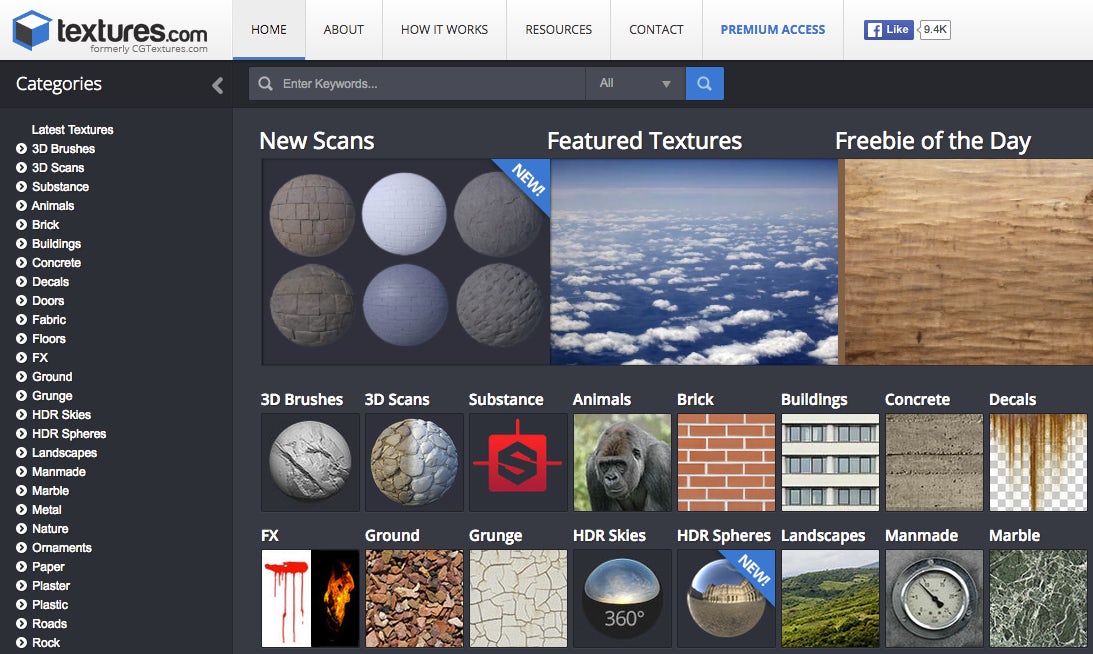
Task: Collapse the Categories sidebar with the chevron
Action: point(217,85)
